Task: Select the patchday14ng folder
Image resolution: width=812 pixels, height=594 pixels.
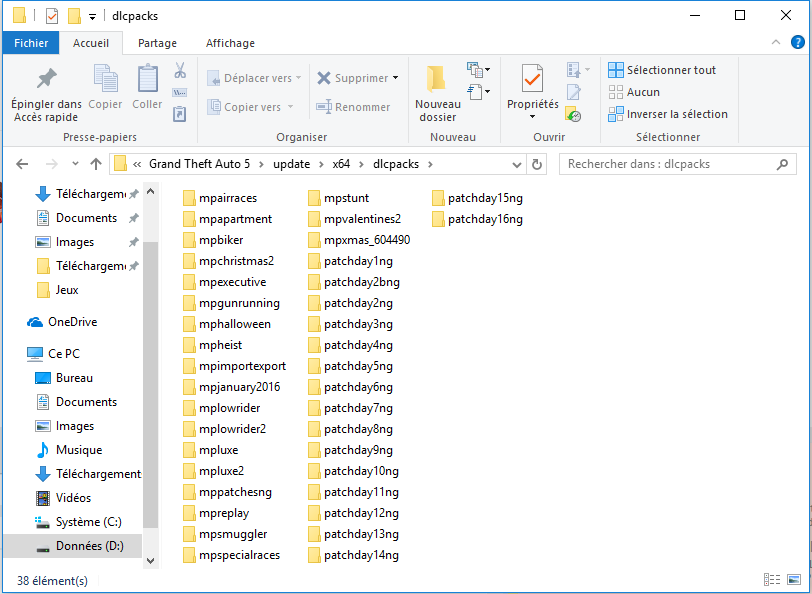Action: click(353, 555)
